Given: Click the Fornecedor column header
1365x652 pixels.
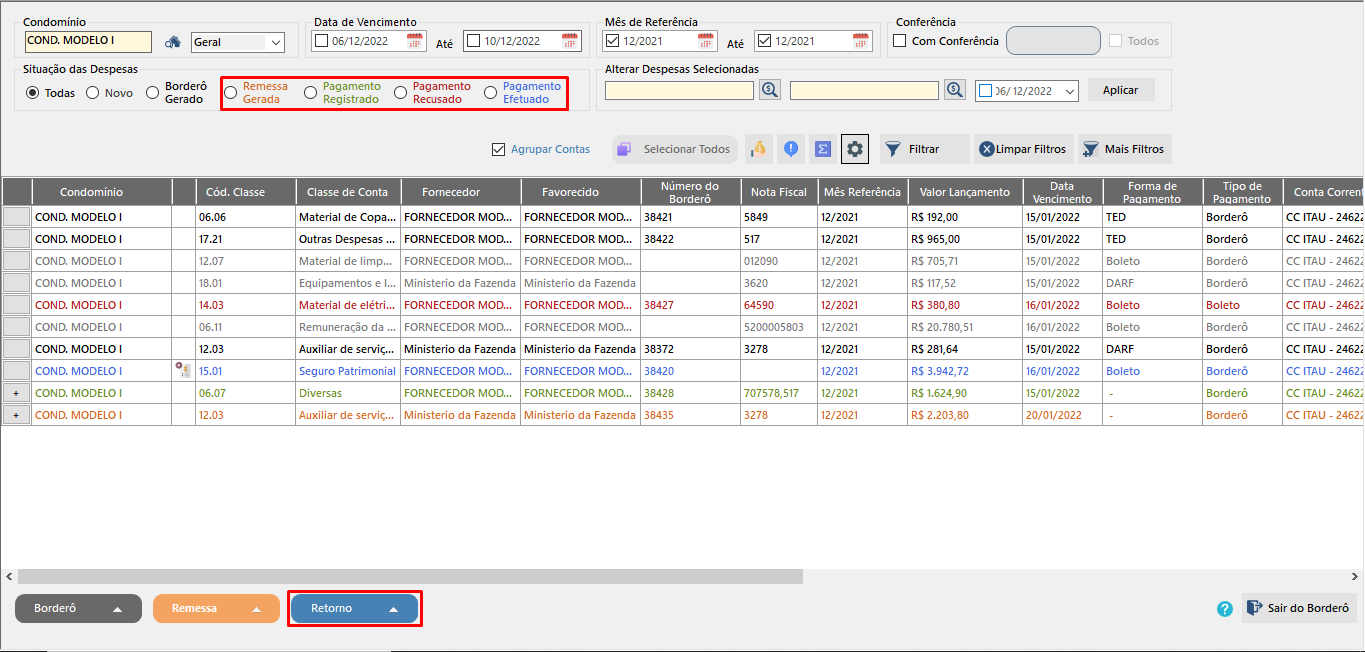Looking at the screenshot, I should [450, 192].
